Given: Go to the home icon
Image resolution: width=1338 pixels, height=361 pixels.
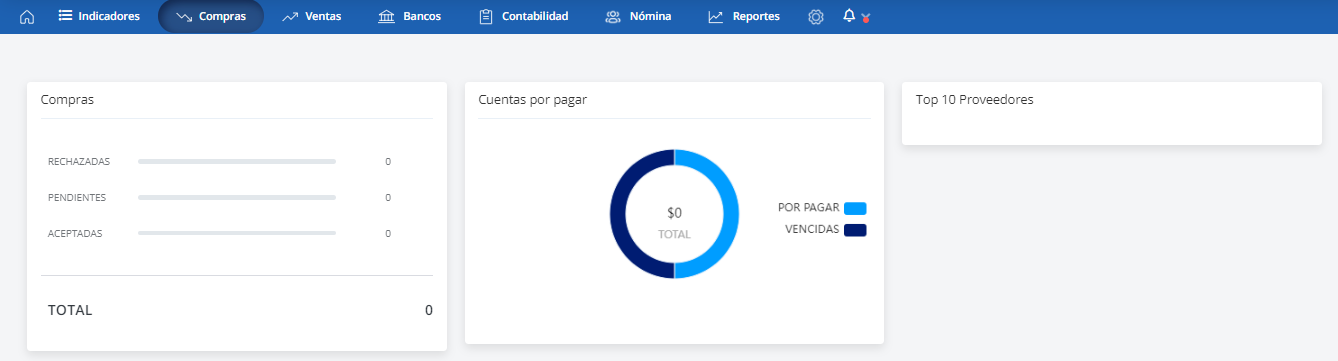Looking at the screenshot, I should pyautogui.click(x=27, y=17).
